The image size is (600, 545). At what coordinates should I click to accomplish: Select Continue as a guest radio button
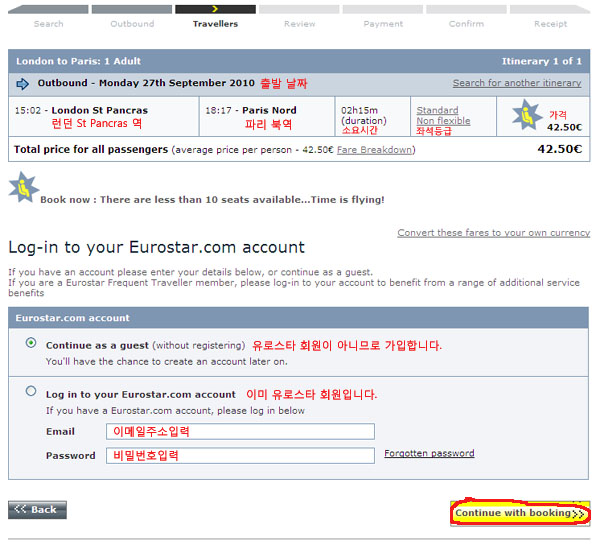point(31,343)
